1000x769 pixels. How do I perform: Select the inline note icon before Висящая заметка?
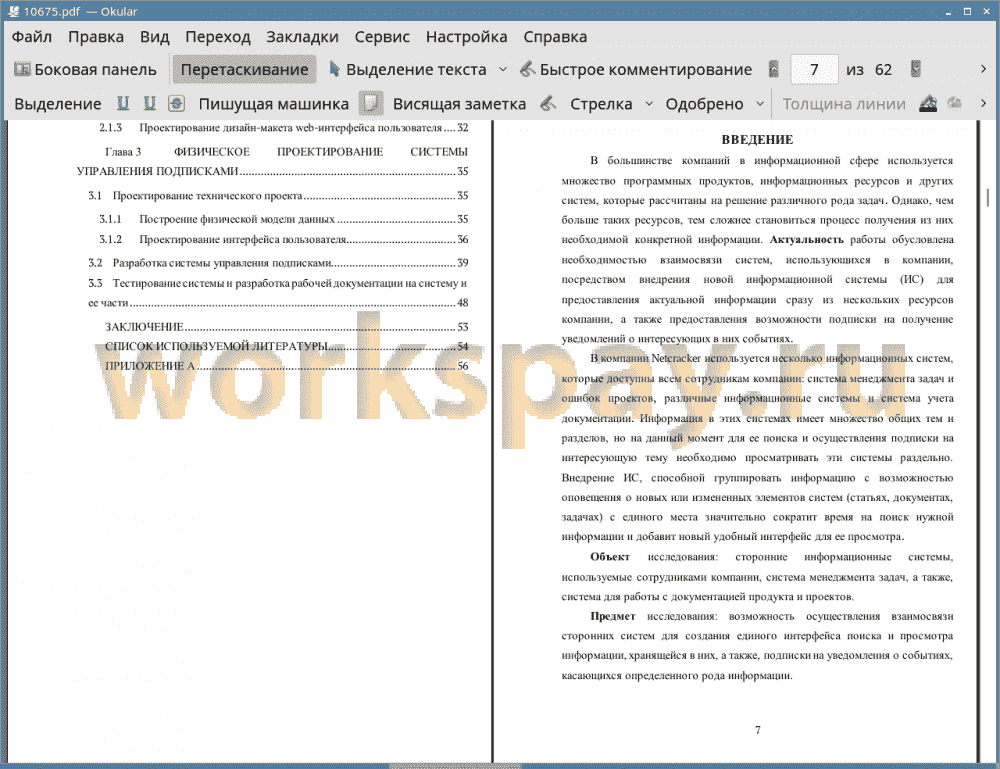click(x=371, y=103)
